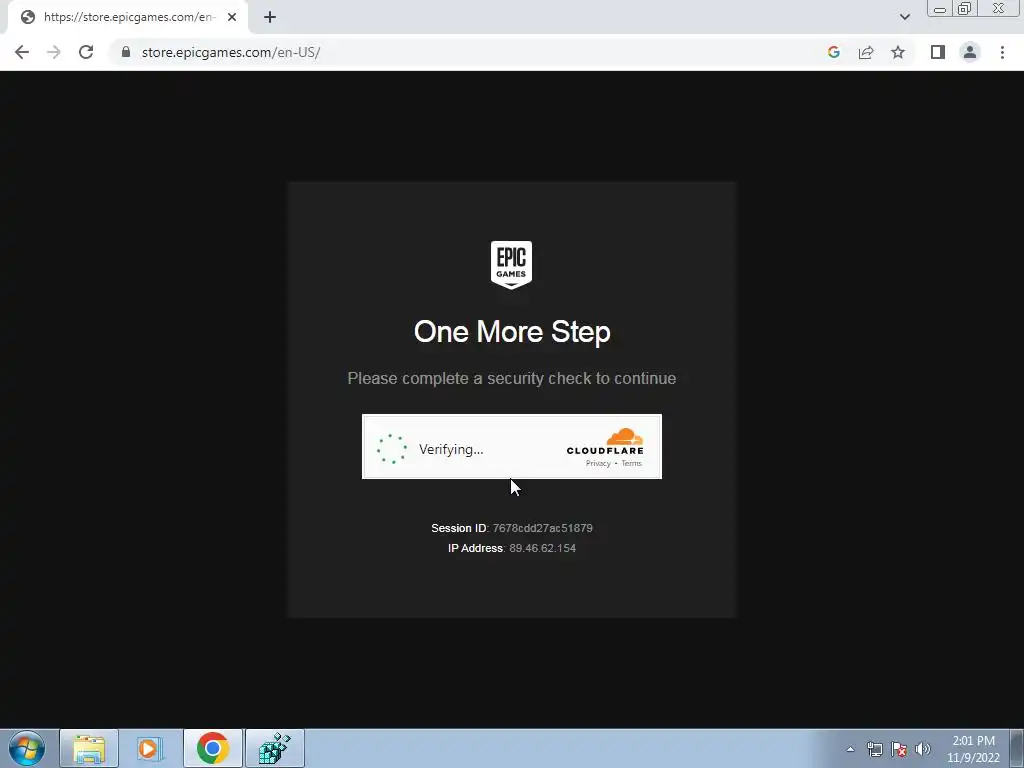Open the Windows Start menu
1024x768 pixels.
tap(27, 748)
